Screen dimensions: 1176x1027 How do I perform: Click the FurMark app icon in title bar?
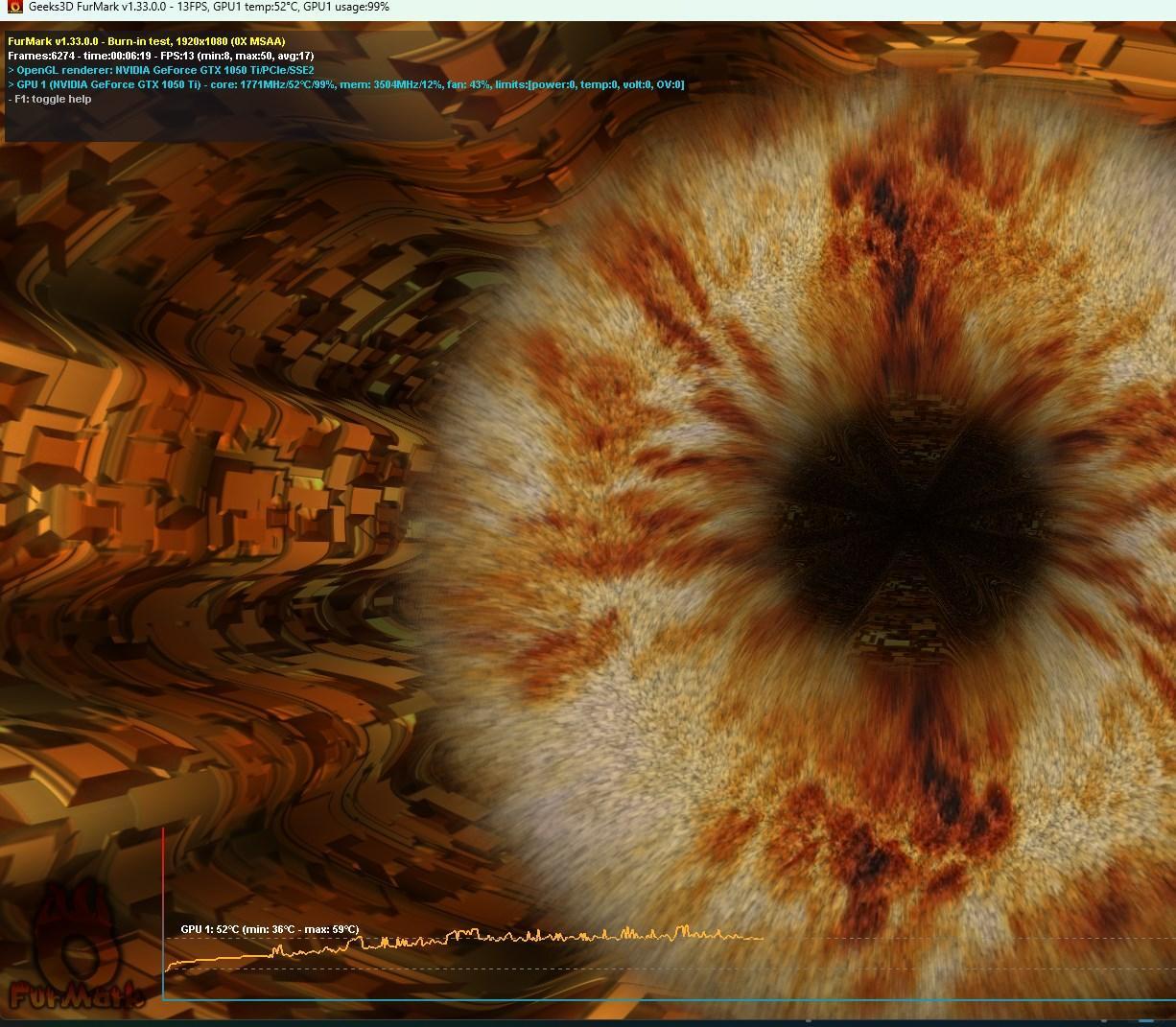tap(14, 8)
